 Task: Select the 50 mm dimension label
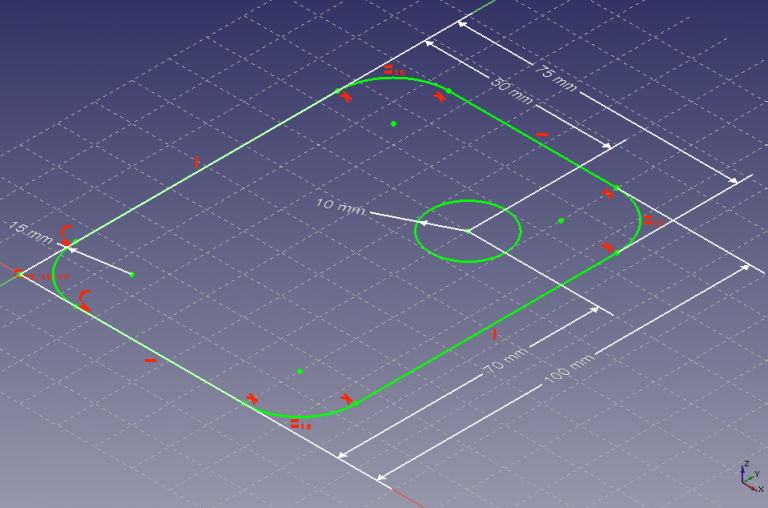pos(511,91)
